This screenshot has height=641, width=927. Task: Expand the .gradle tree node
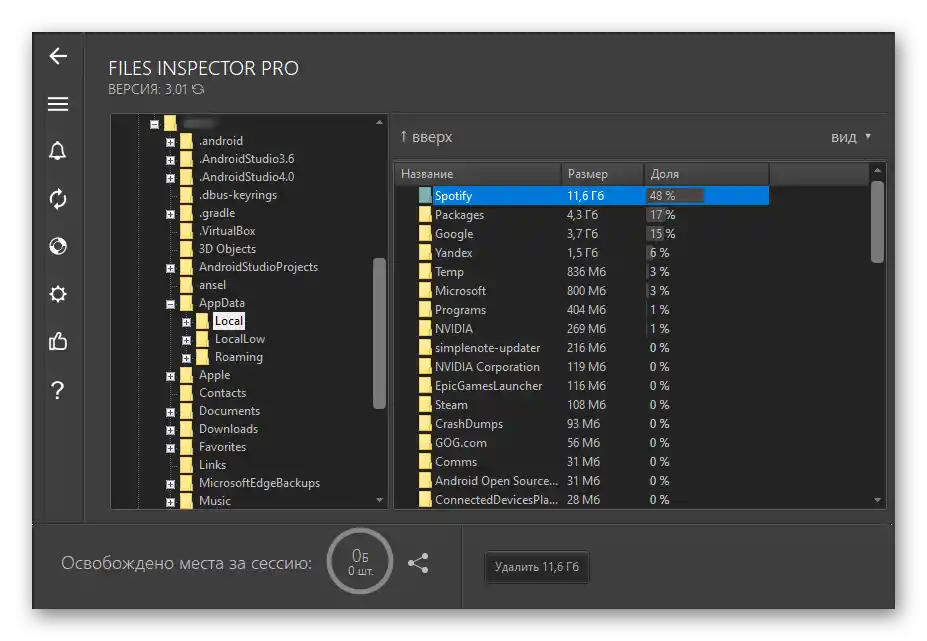(x=170, y=214)
